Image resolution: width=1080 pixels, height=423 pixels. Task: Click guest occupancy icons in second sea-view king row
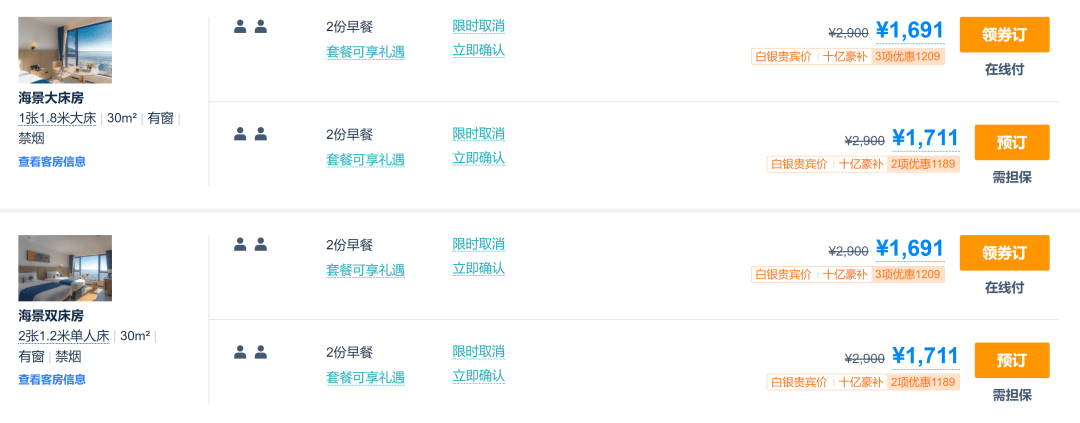pos(250,134)
